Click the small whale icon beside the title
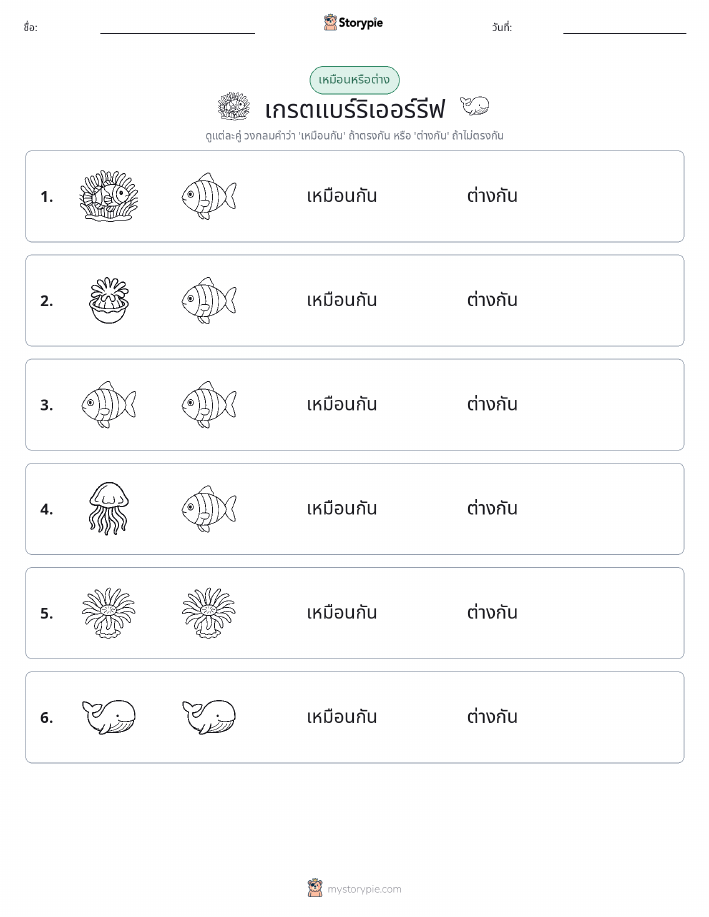 coord(474,106)
